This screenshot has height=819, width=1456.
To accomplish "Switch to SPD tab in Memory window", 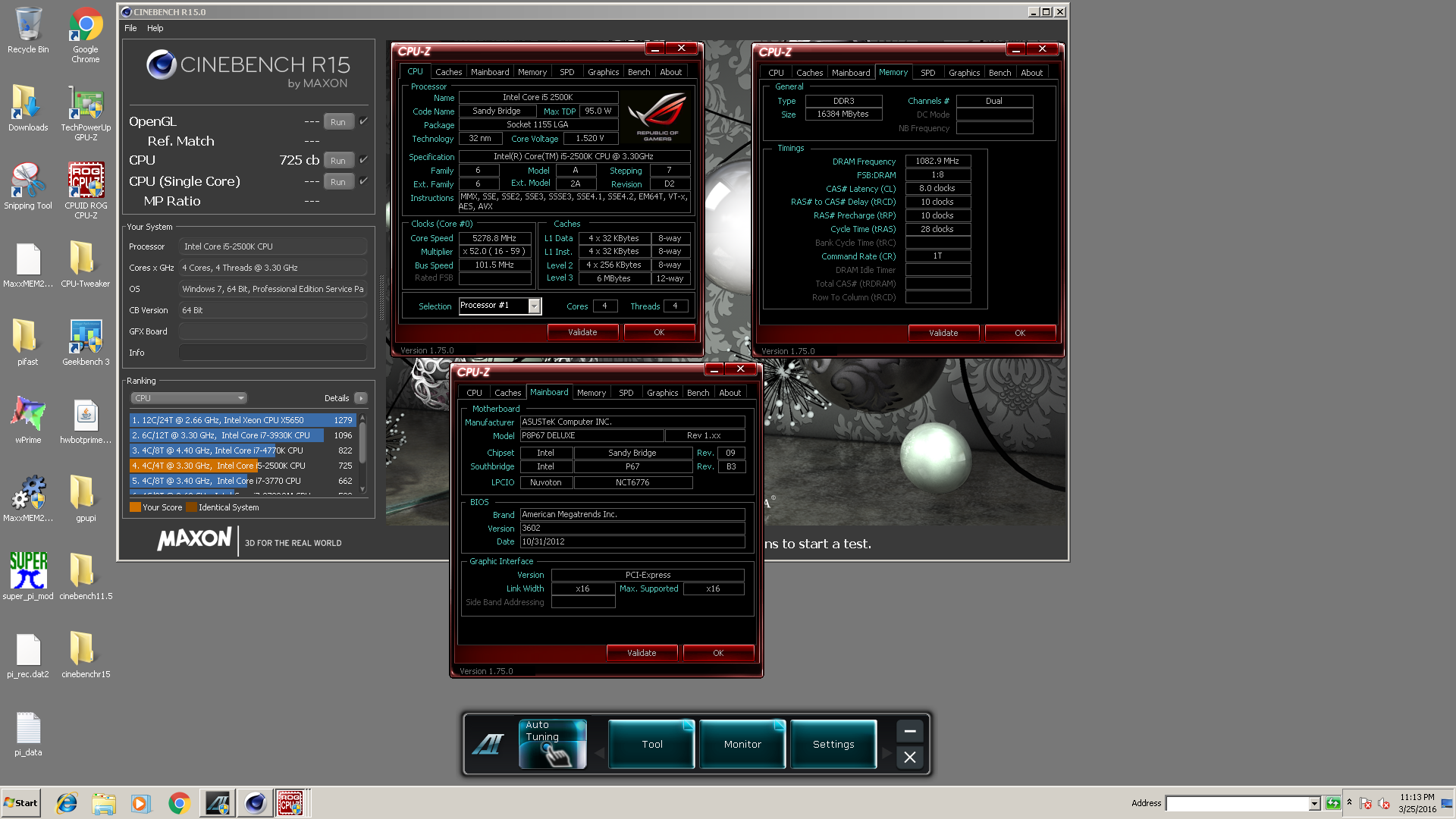I will [x=927, y=73].
